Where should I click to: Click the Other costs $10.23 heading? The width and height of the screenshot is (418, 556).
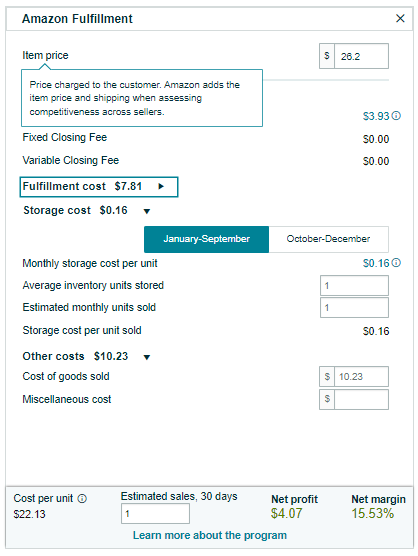[75, 356]
